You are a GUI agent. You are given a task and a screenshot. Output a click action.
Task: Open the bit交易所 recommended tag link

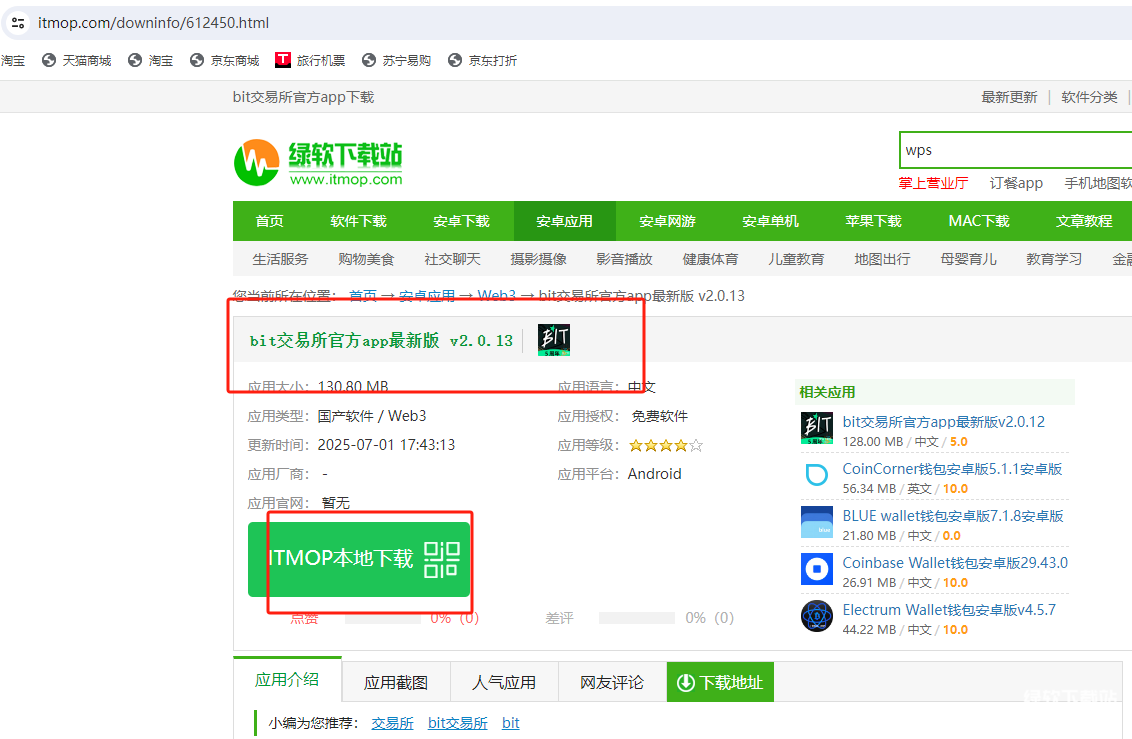457,723
